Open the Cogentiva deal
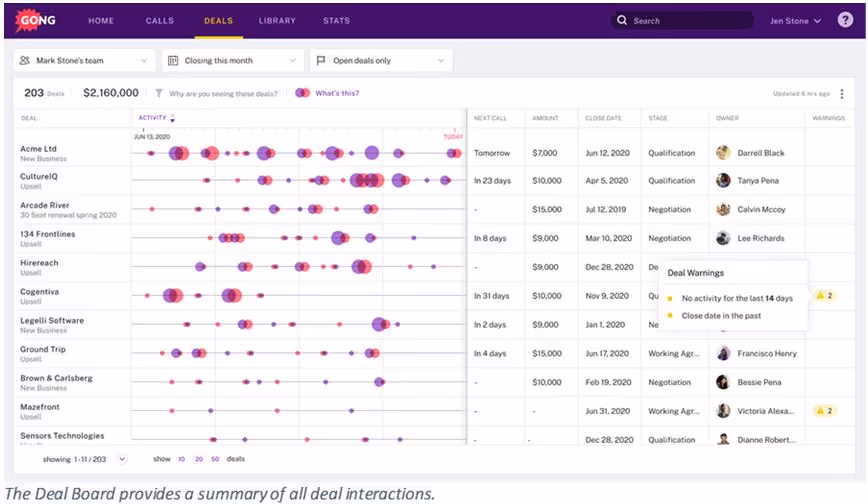This screenshot has height=504, width=868. pos(39,291)
